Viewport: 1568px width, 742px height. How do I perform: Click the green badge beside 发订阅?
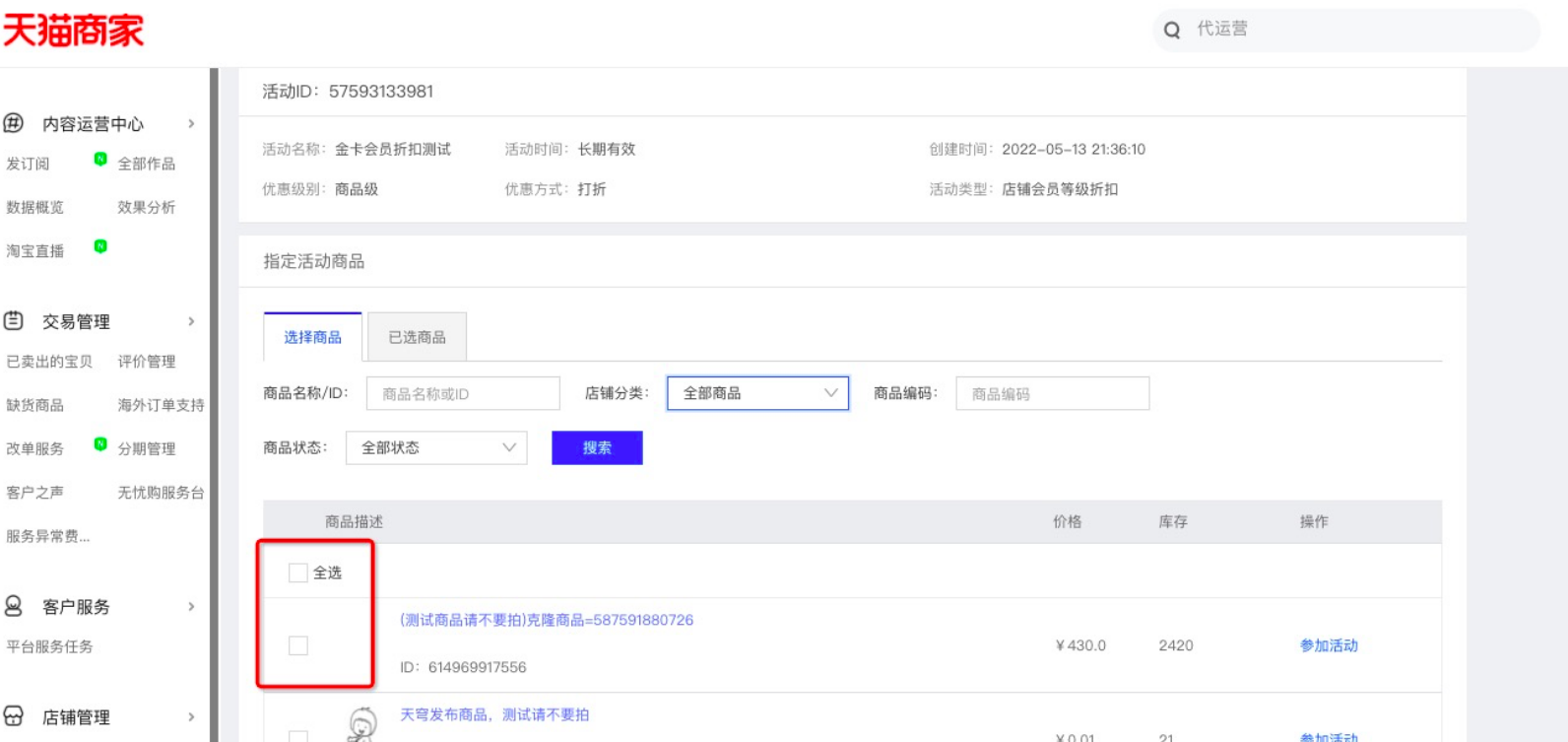(100, 159)
